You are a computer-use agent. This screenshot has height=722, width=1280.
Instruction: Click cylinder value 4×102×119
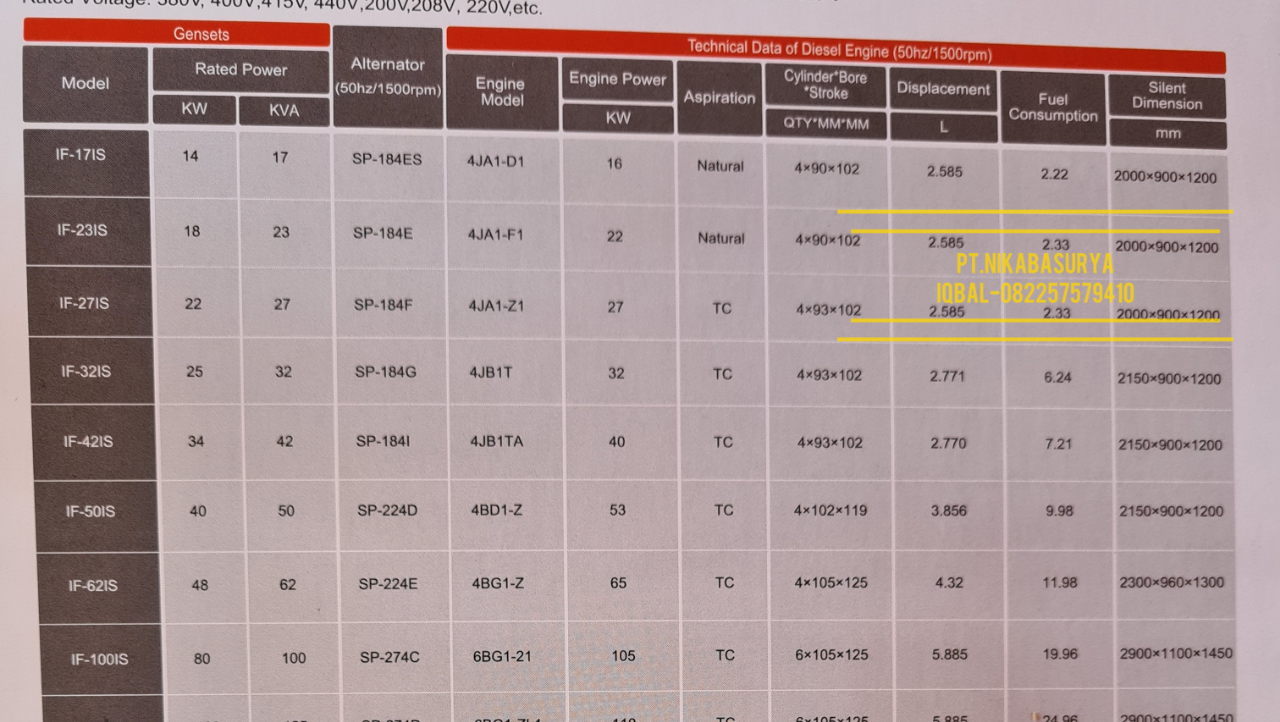coord(830,510)
